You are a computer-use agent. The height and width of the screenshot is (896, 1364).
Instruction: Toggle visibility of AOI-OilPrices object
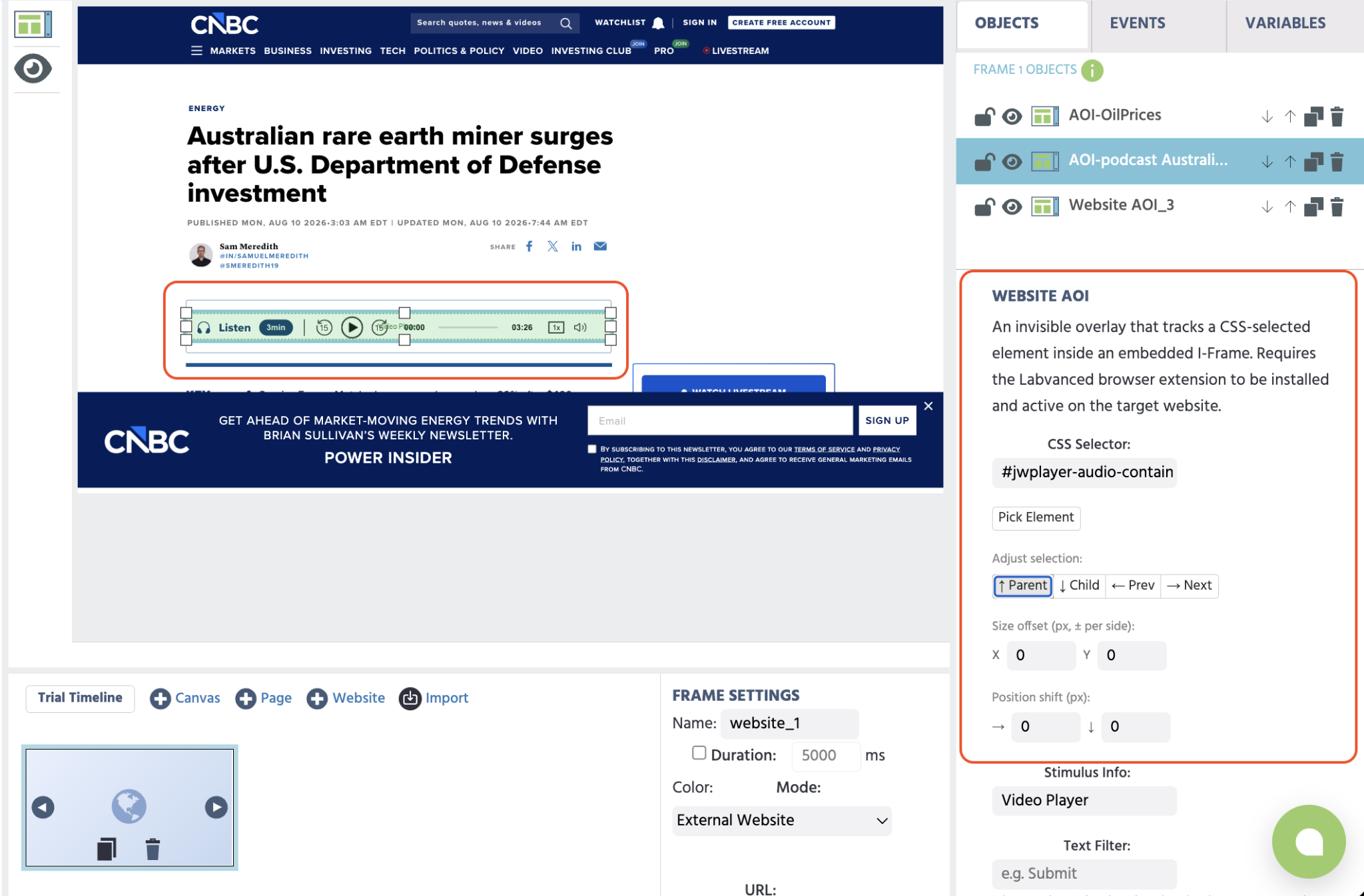pos(1012,116)
